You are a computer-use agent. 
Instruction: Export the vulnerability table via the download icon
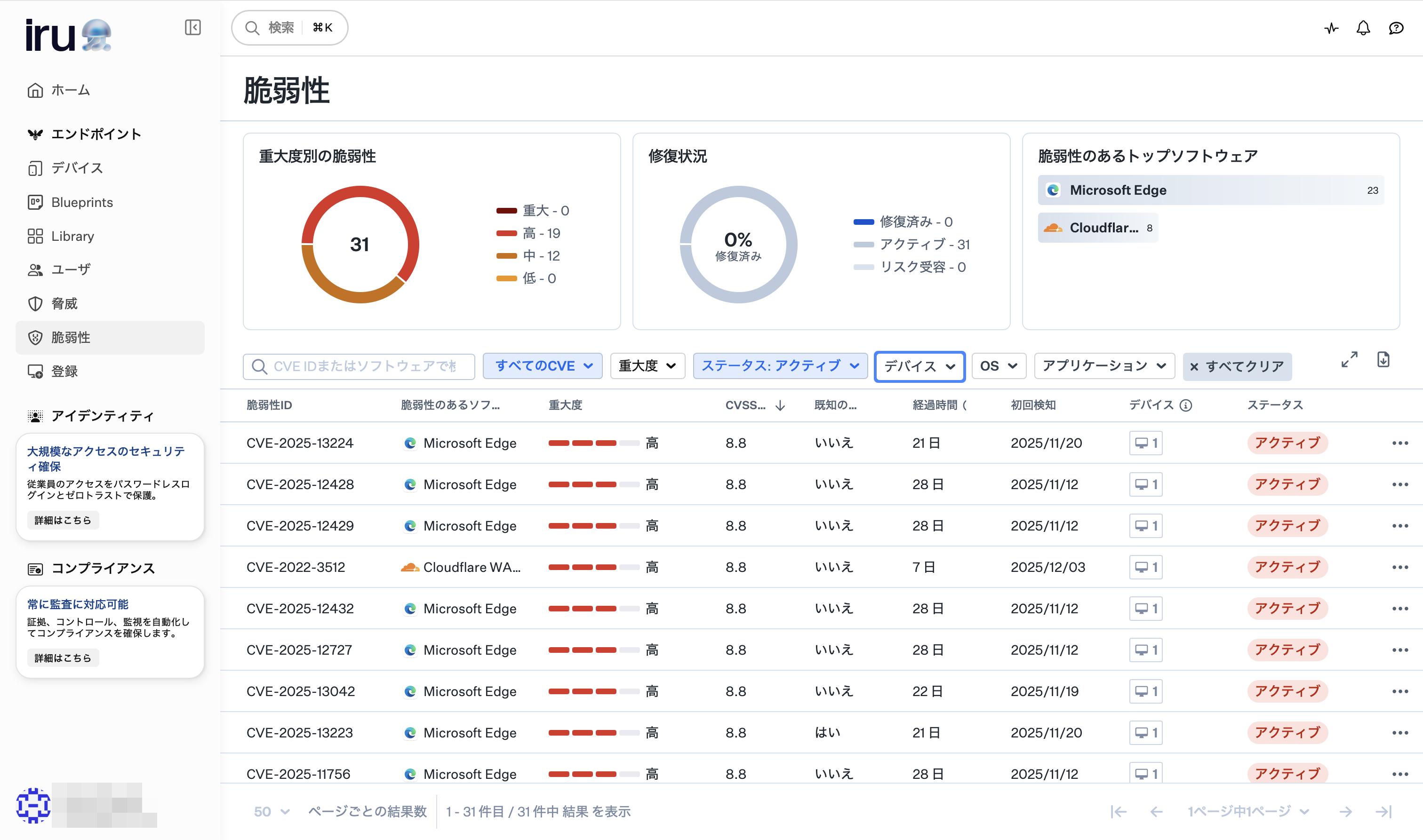tap(1383, 359)
